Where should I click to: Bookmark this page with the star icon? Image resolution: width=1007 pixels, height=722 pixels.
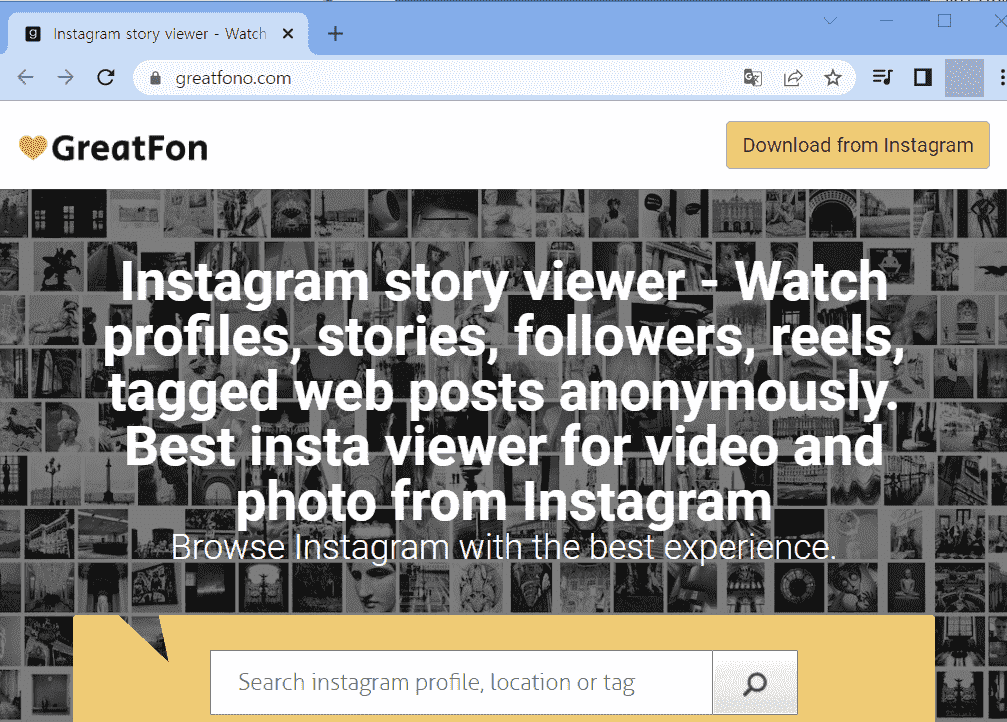click(x=833, y=78)
